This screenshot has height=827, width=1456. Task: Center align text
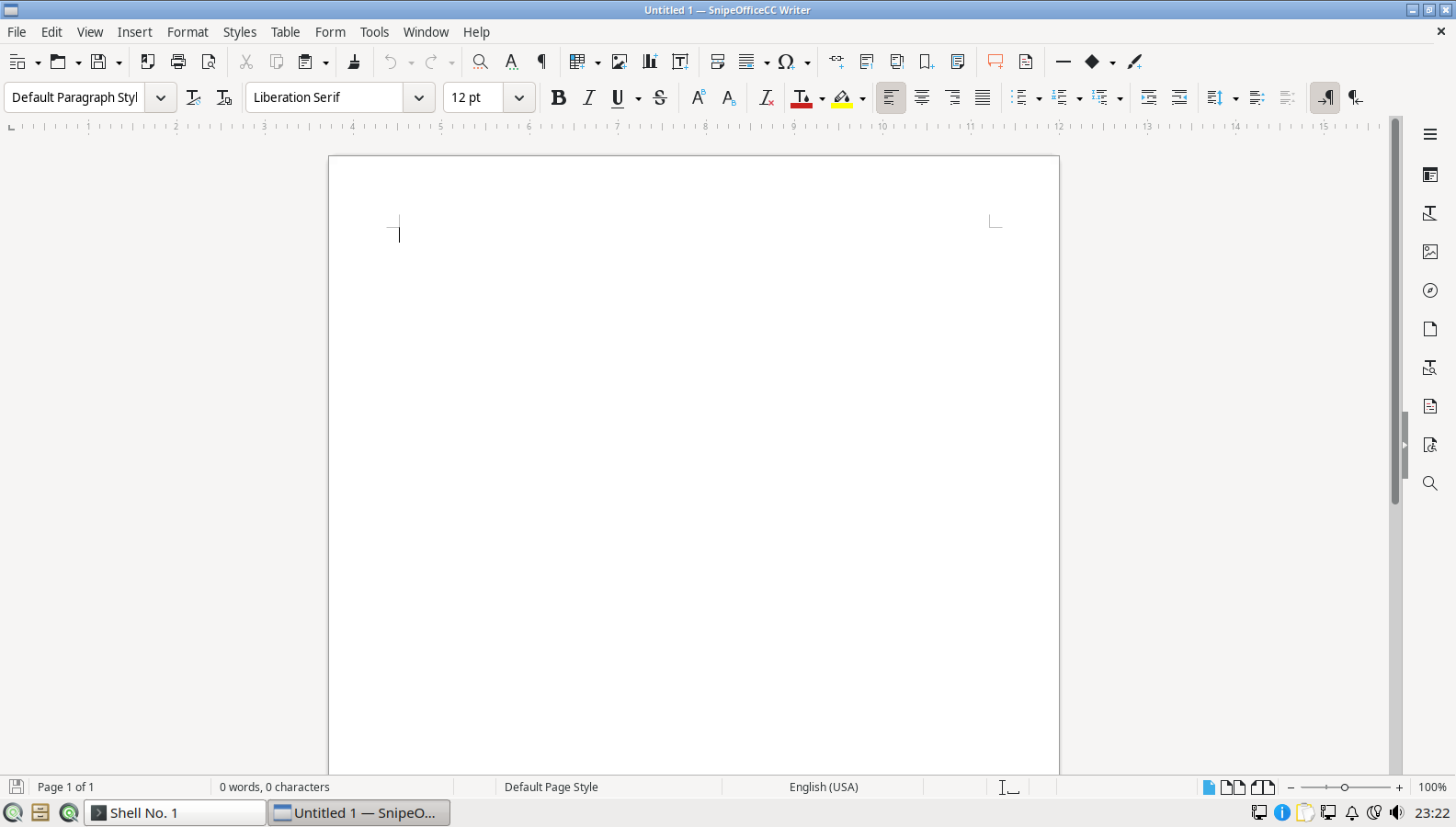coord(922,97)
